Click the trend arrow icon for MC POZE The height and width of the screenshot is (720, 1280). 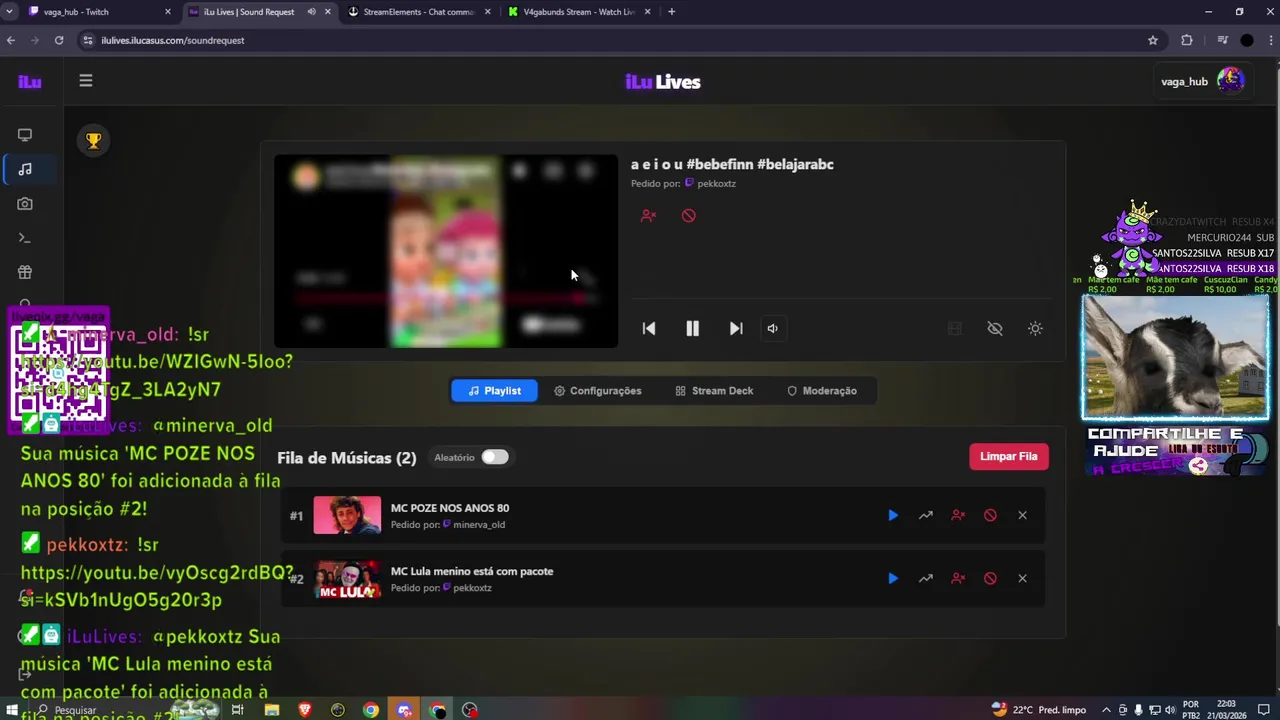click(926, 515)
